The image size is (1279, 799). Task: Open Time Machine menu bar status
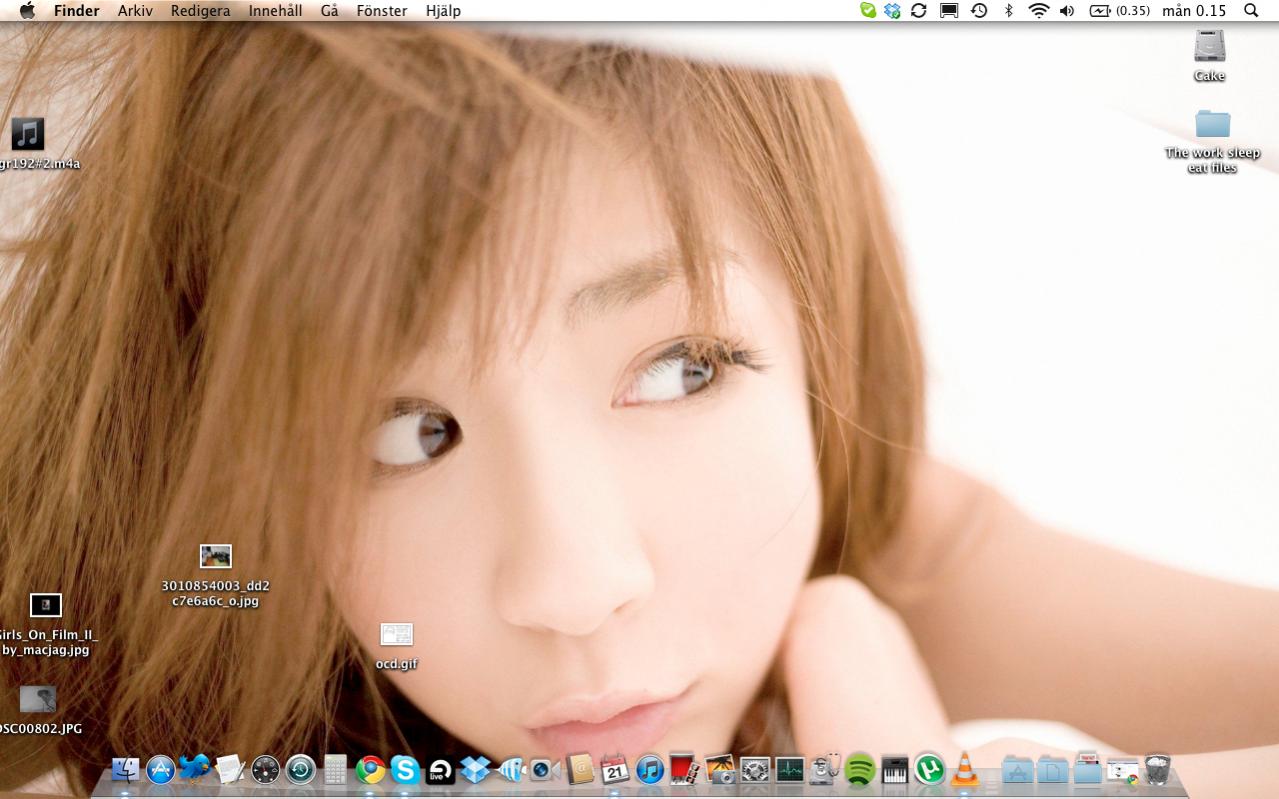[979, 11]
